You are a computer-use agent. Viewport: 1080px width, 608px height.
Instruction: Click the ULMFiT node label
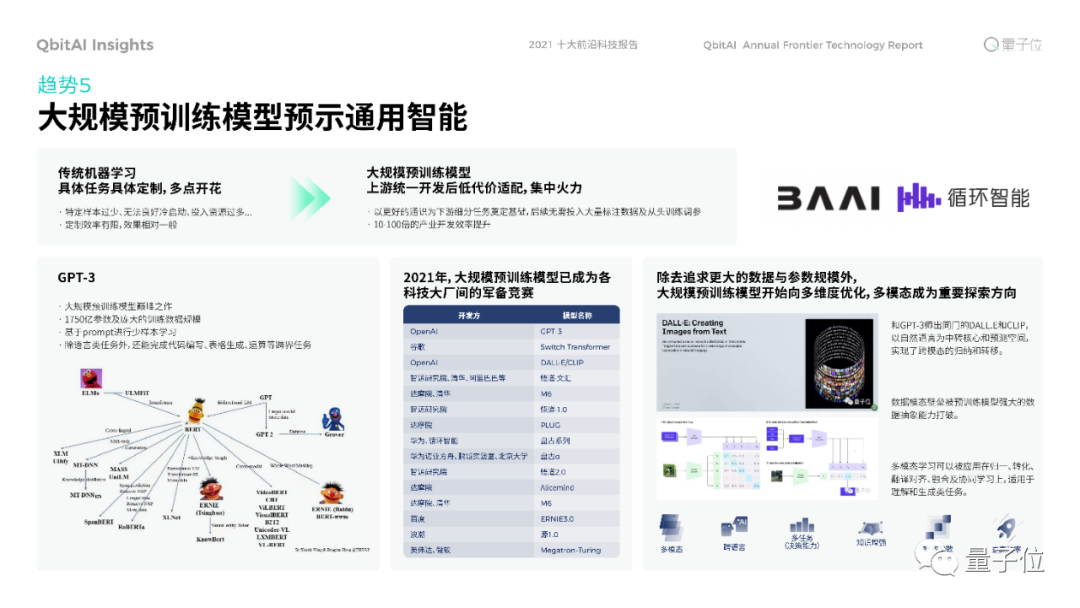coord(137,393)
